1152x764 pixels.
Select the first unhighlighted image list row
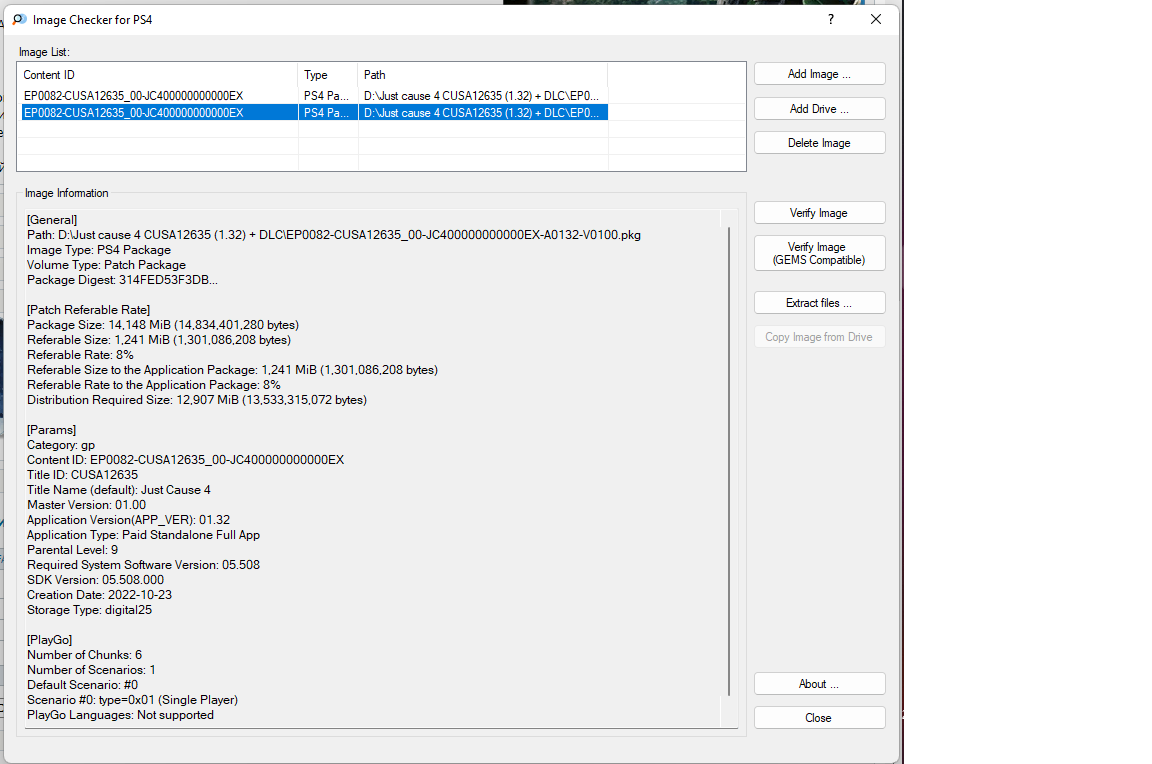point(314,96)
